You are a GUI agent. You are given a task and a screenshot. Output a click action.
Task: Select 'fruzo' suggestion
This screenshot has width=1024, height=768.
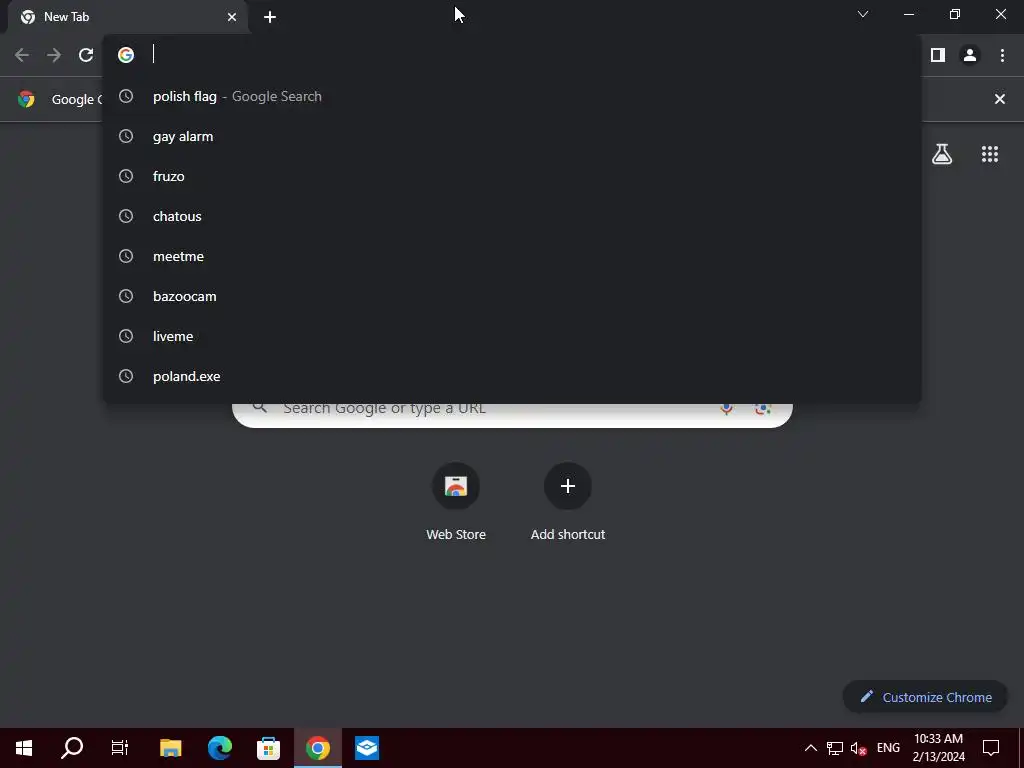pos(512,176)
